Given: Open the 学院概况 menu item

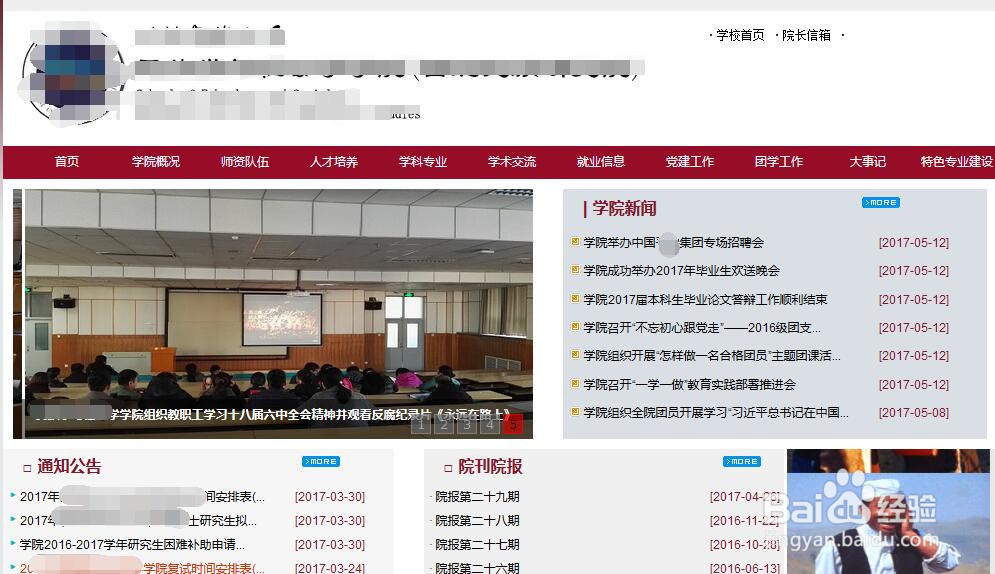Looking at the screenshot, I should 155,162.
